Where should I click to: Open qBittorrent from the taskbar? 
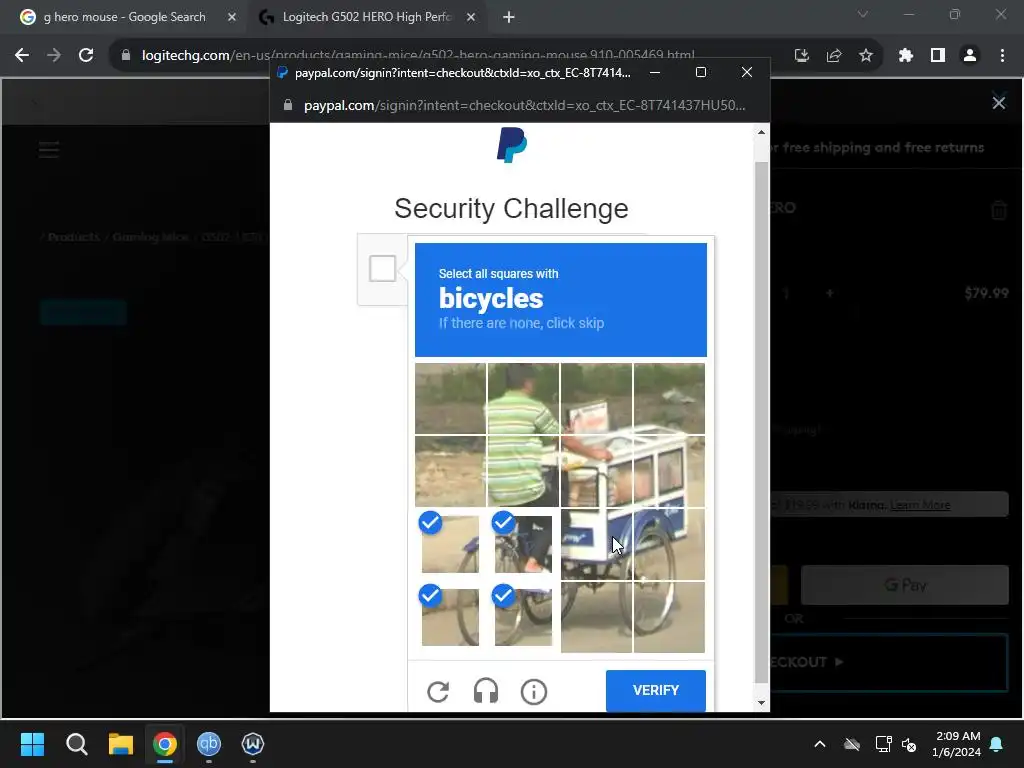tap(209, 744)
